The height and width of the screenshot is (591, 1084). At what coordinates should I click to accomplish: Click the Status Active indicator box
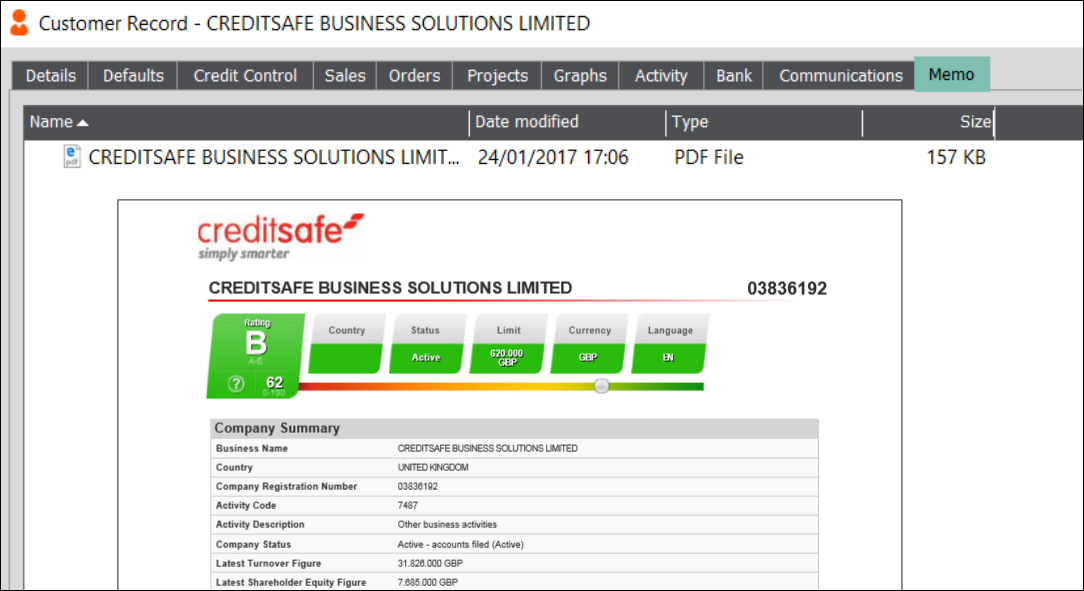coord(426,344)
